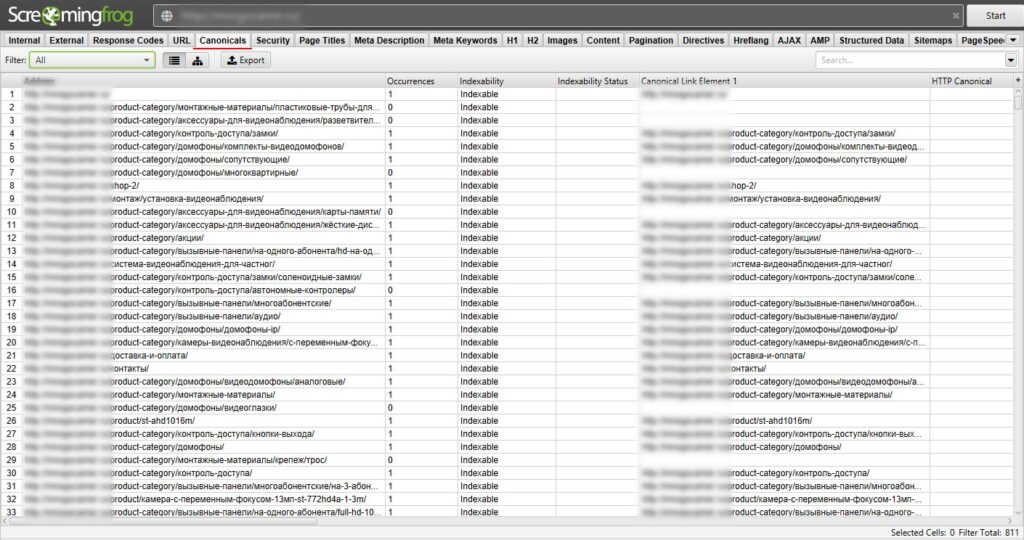Open the search options dropdown arrow
The width and height of the screenshot is (1024, 540).
pyautogui.click(x=1010, y=60)
